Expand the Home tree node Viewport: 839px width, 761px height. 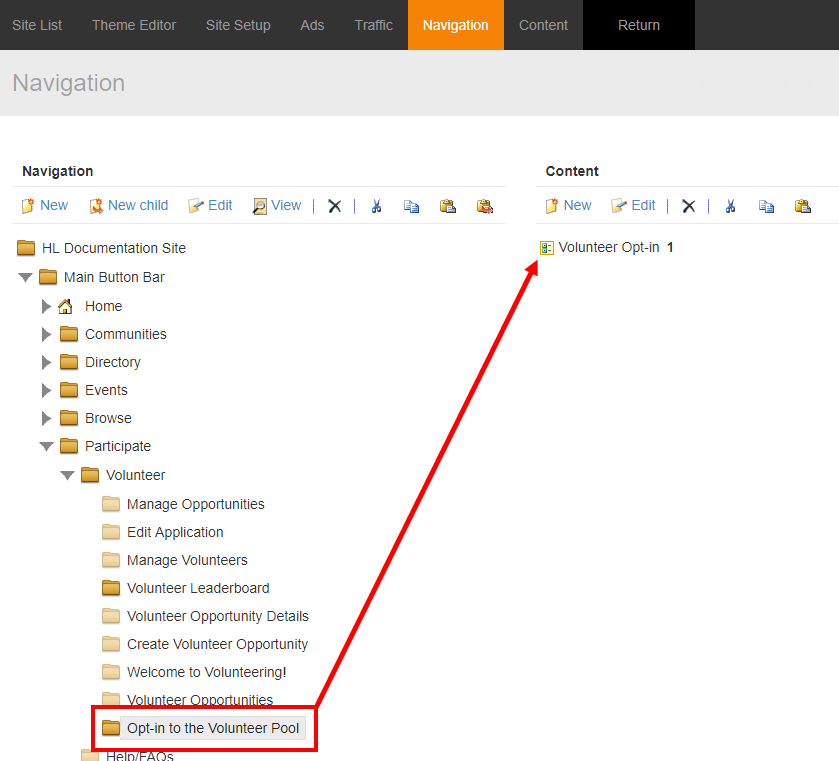click(x=47, y=306)
